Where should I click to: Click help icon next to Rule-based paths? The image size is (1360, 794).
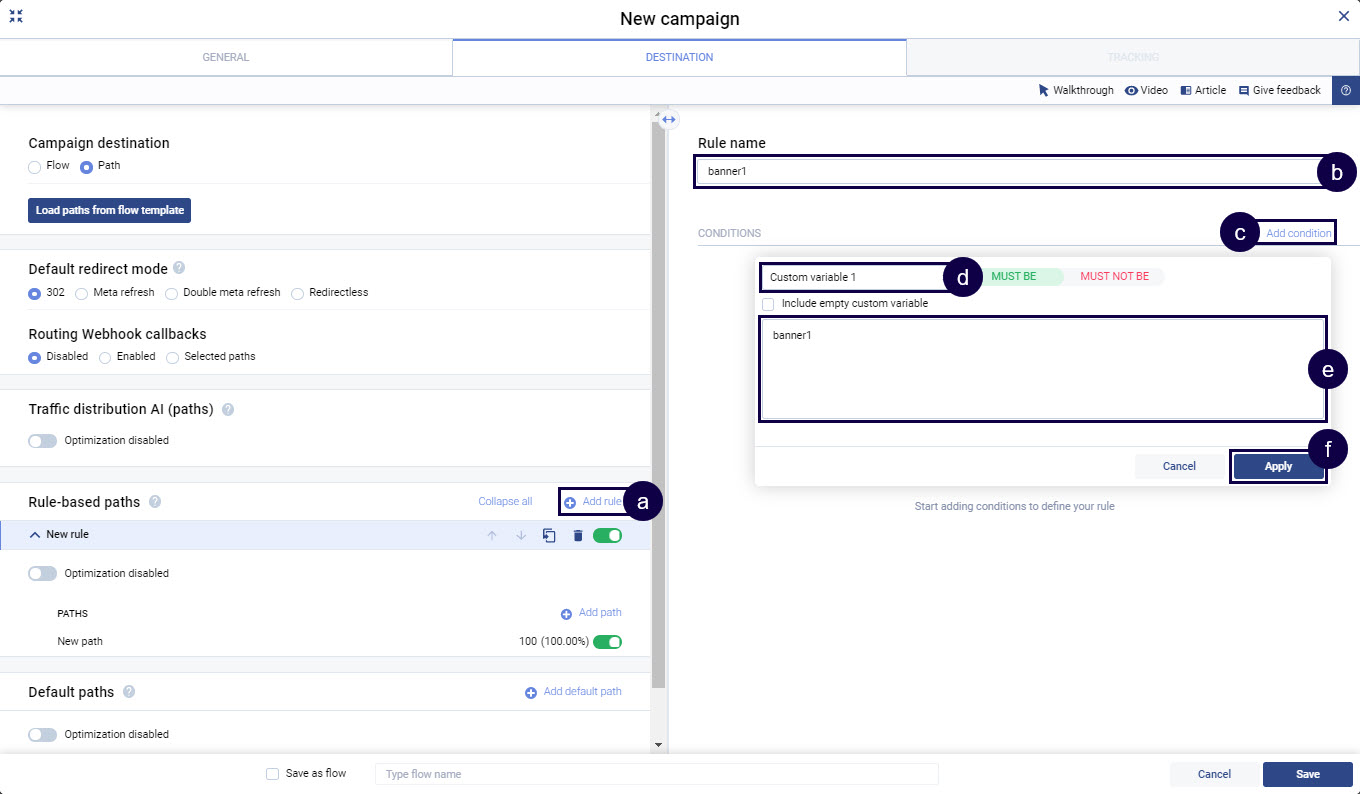(155, 502)
